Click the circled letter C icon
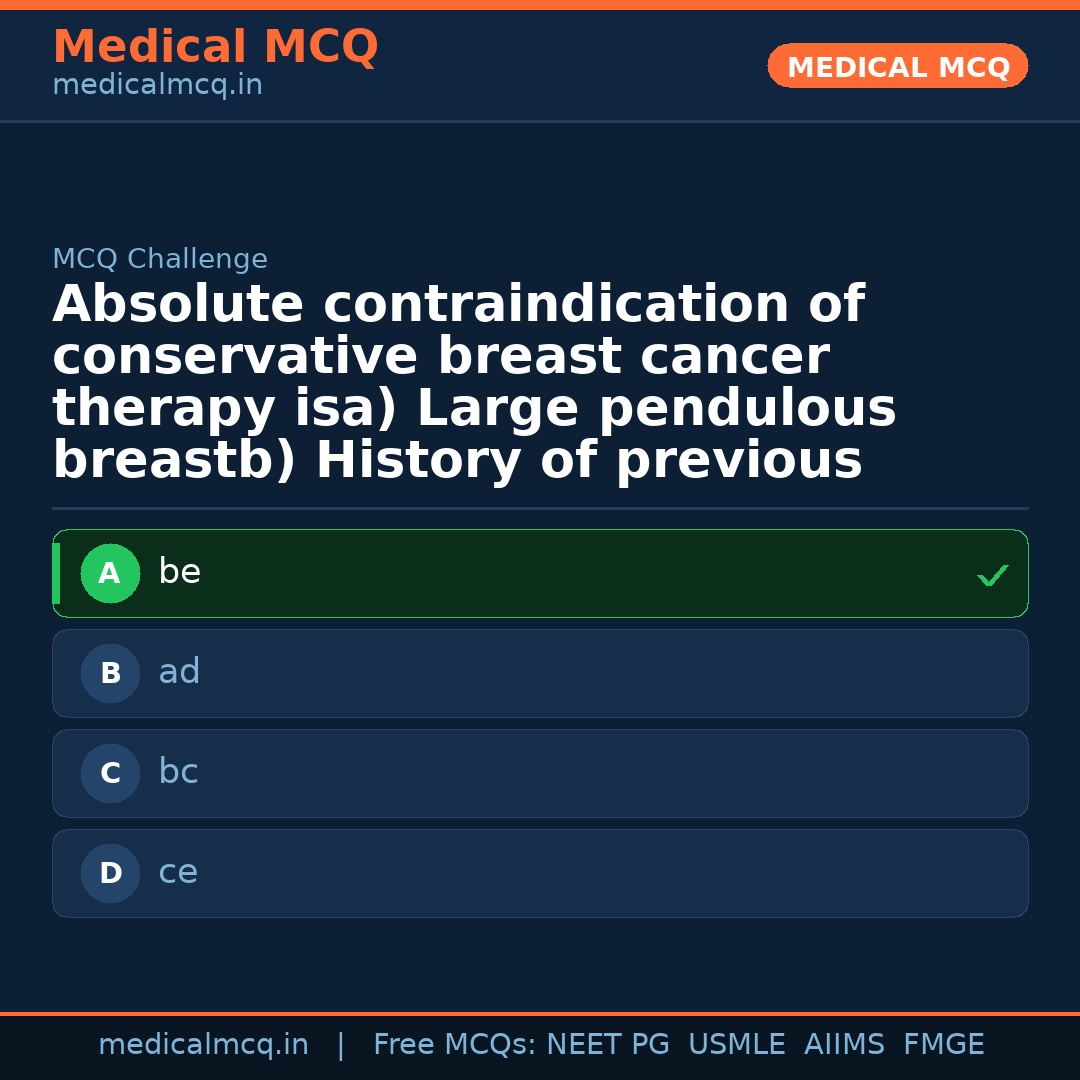Screen dimensions: 1080x1080 110,773
